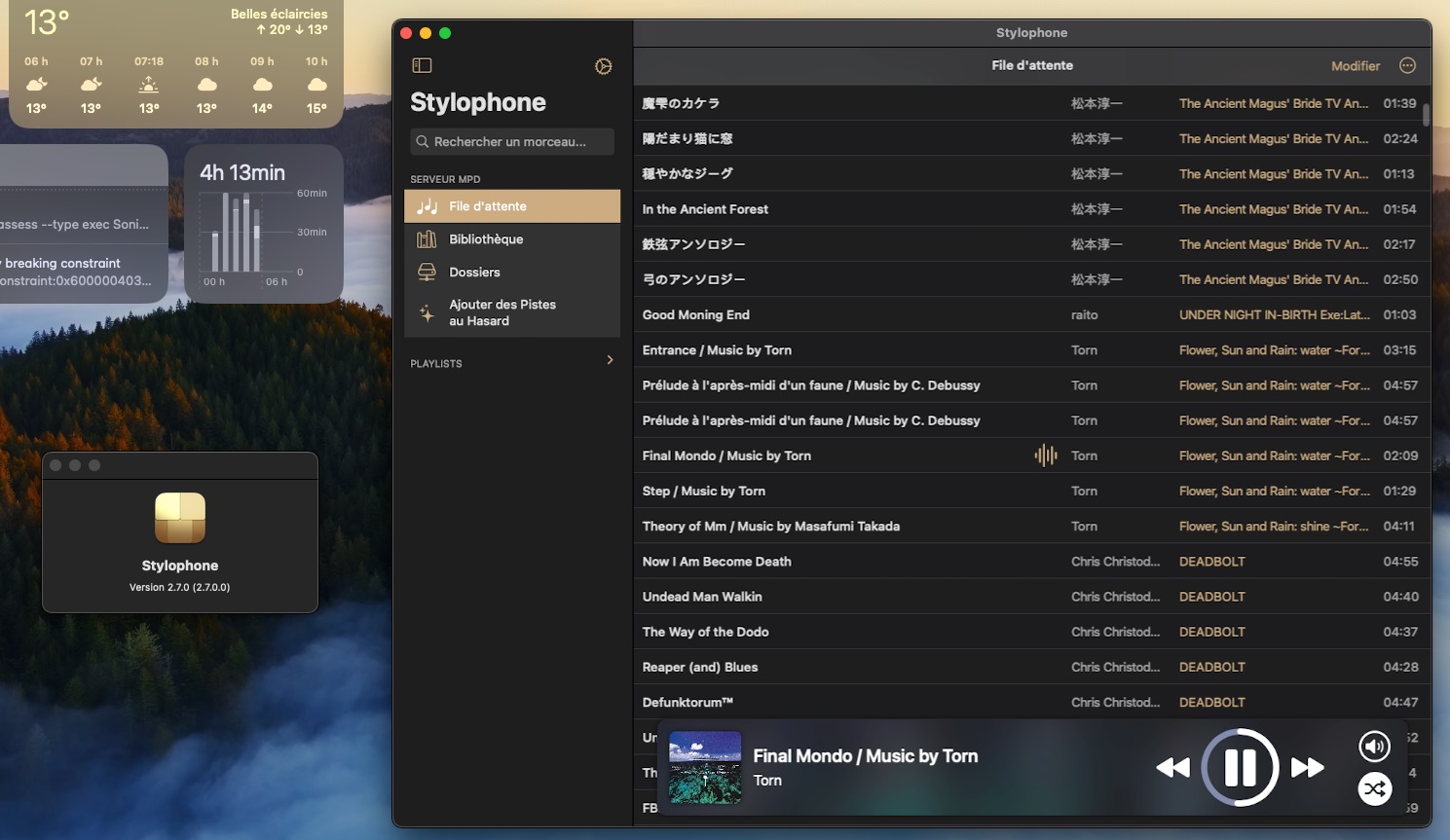Click "Version 2.7.0" text in About window
1450x840 pixels.
180,588
